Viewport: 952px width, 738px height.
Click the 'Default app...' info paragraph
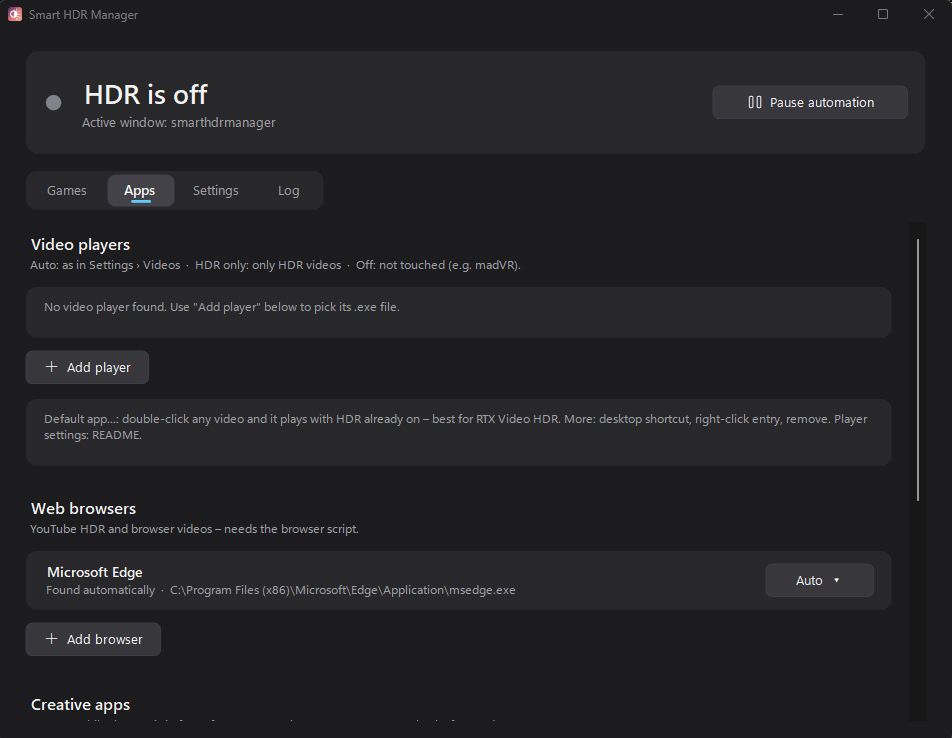click(x=455, y=427)
